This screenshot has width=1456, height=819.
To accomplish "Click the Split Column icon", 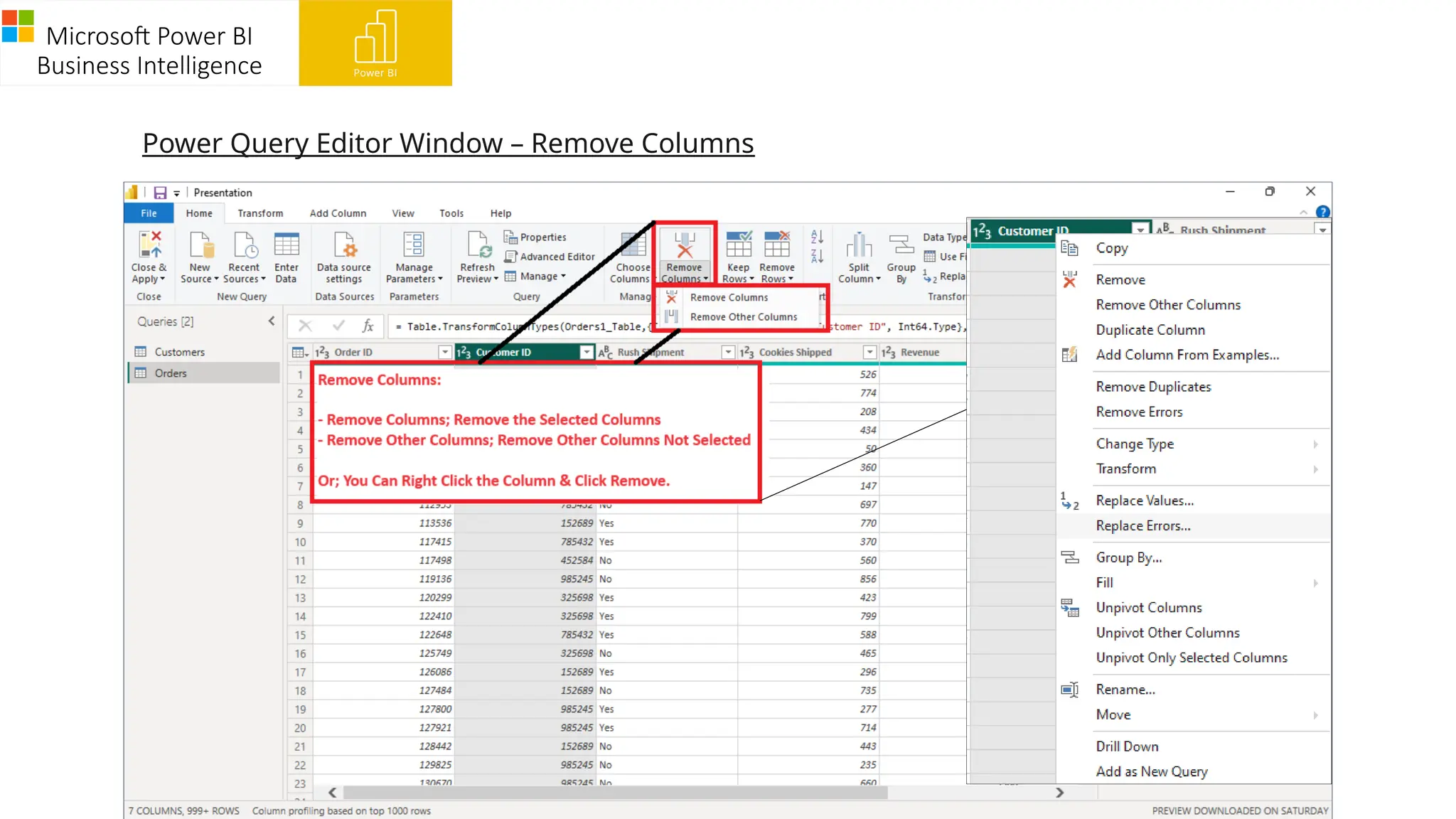I will (x=859, y=245).
